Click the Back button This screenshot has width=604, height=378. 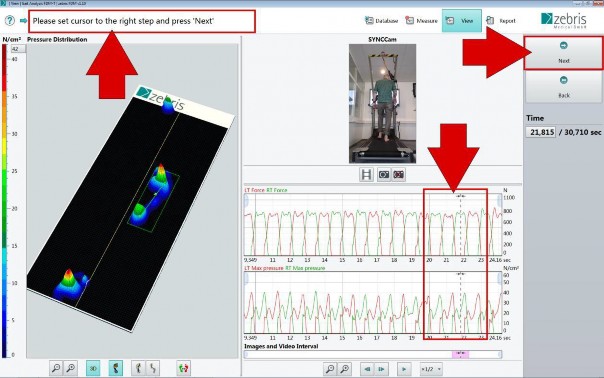click(x=564, y=87)
